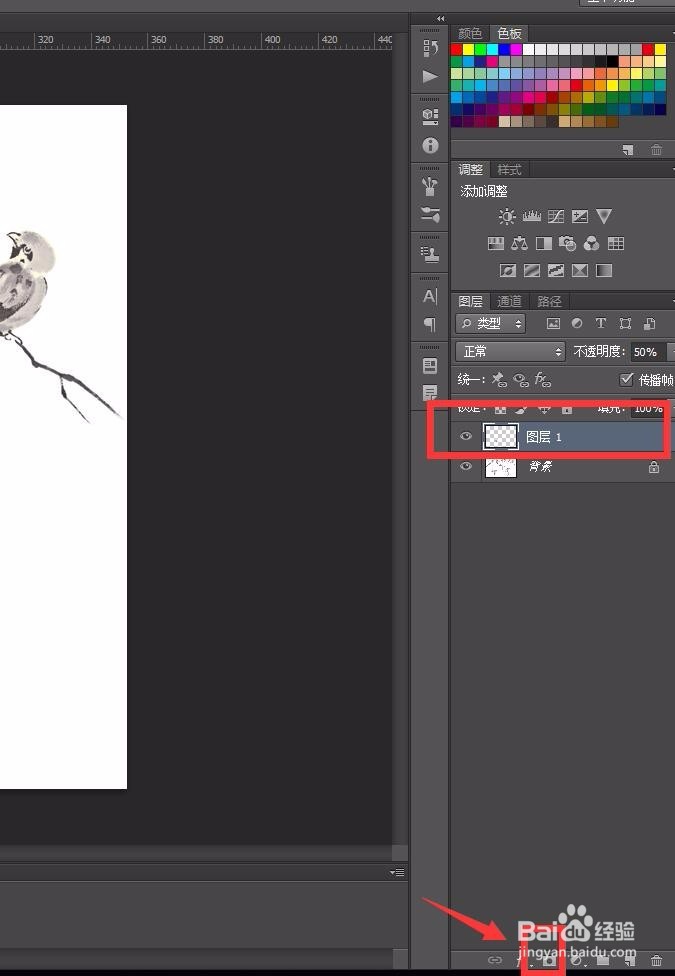Viewport: 675px width, 976px height.
Task: Open the Clone Source stamp panel icon
Action: 430,254
